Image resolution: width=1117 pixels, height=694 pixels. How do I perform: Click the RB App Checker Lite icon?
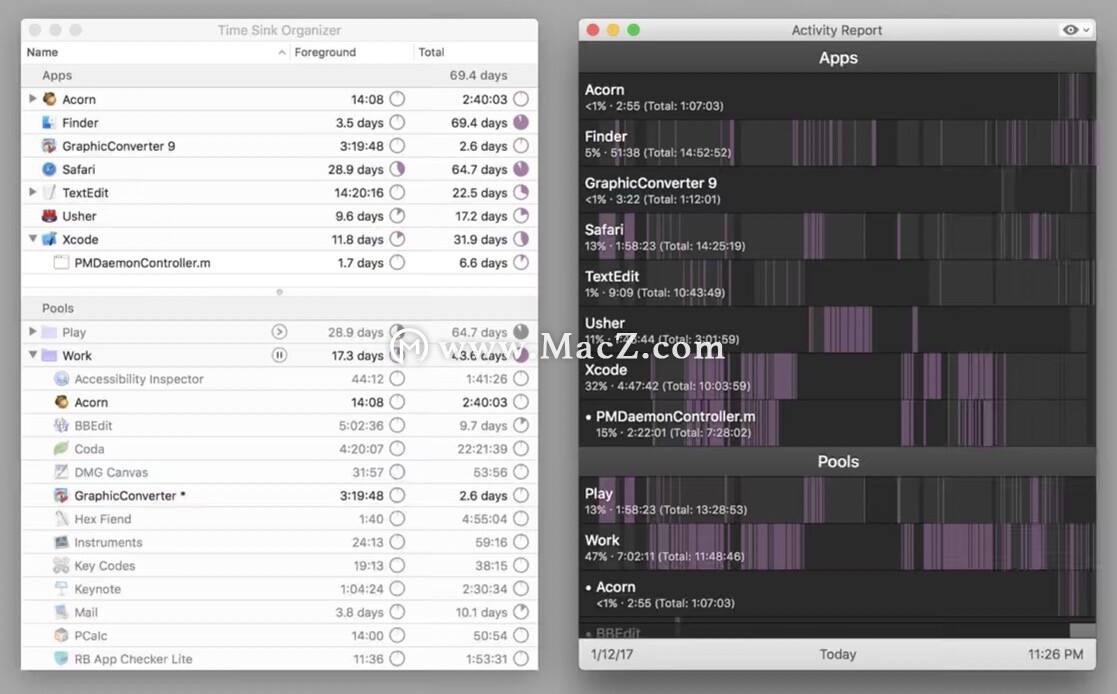[61, 659]
